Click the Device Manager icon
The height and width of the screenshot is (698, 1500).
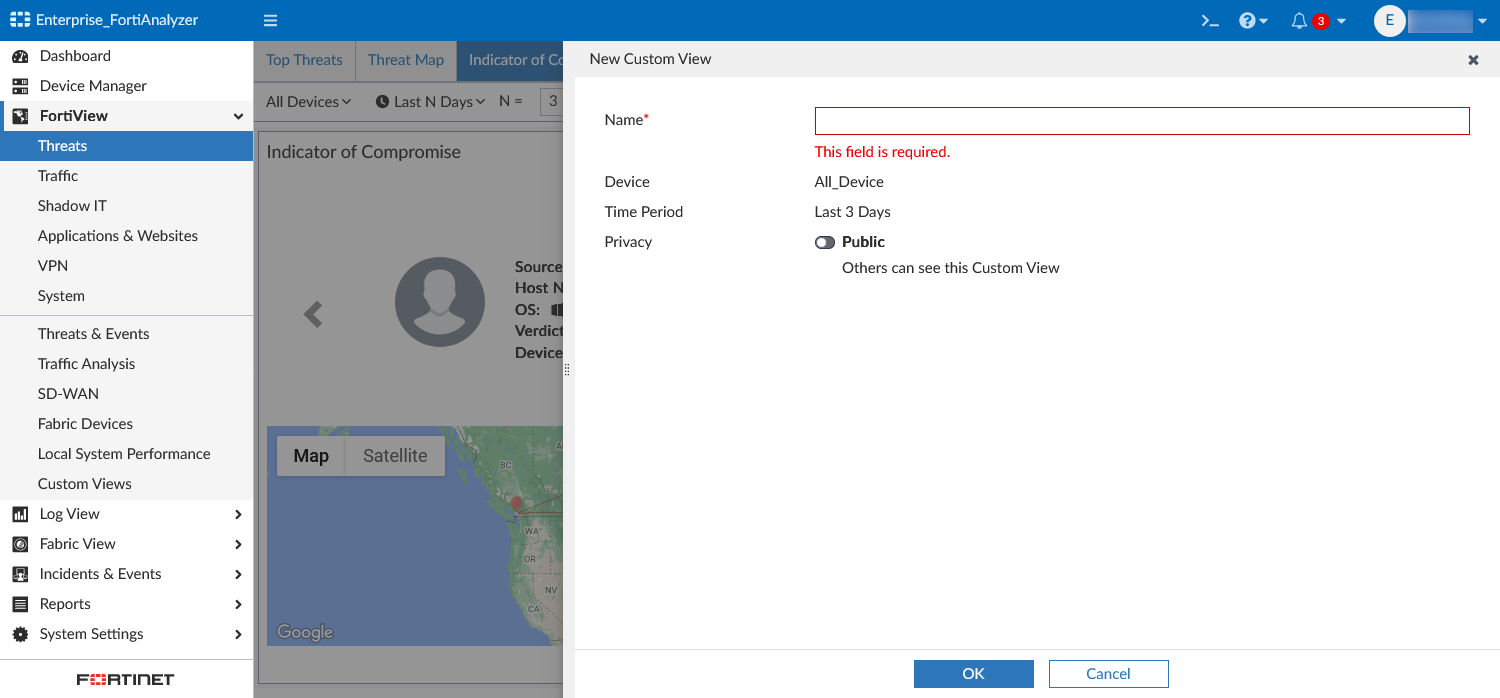pos(20,86)
